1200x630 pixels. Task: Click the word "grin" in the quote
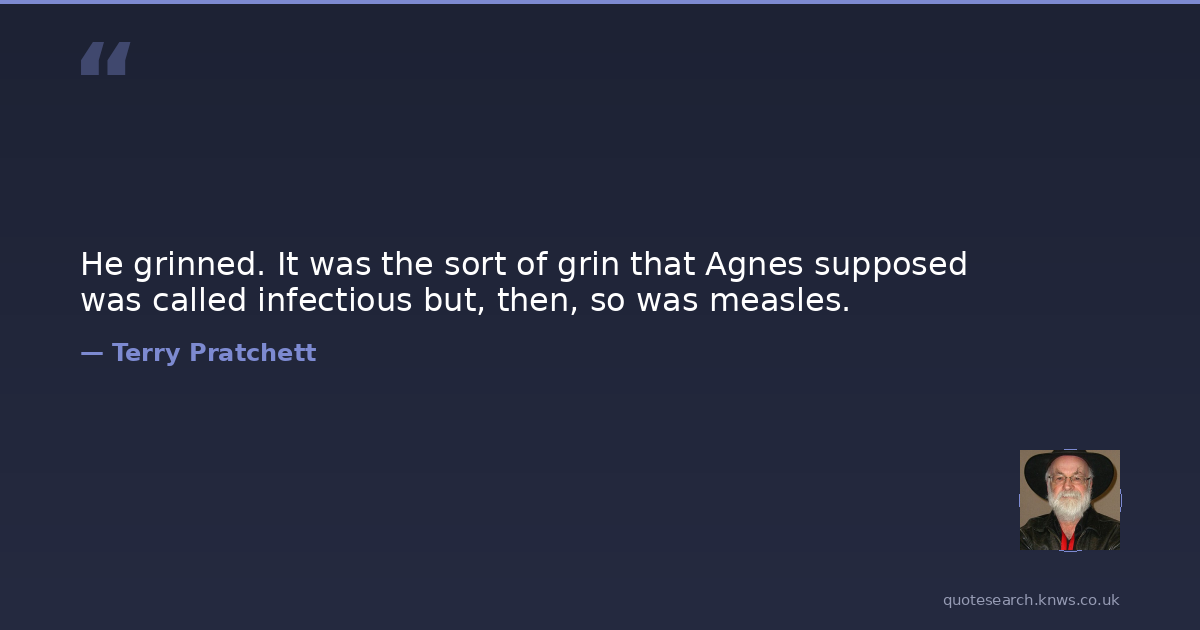[588, 265]
